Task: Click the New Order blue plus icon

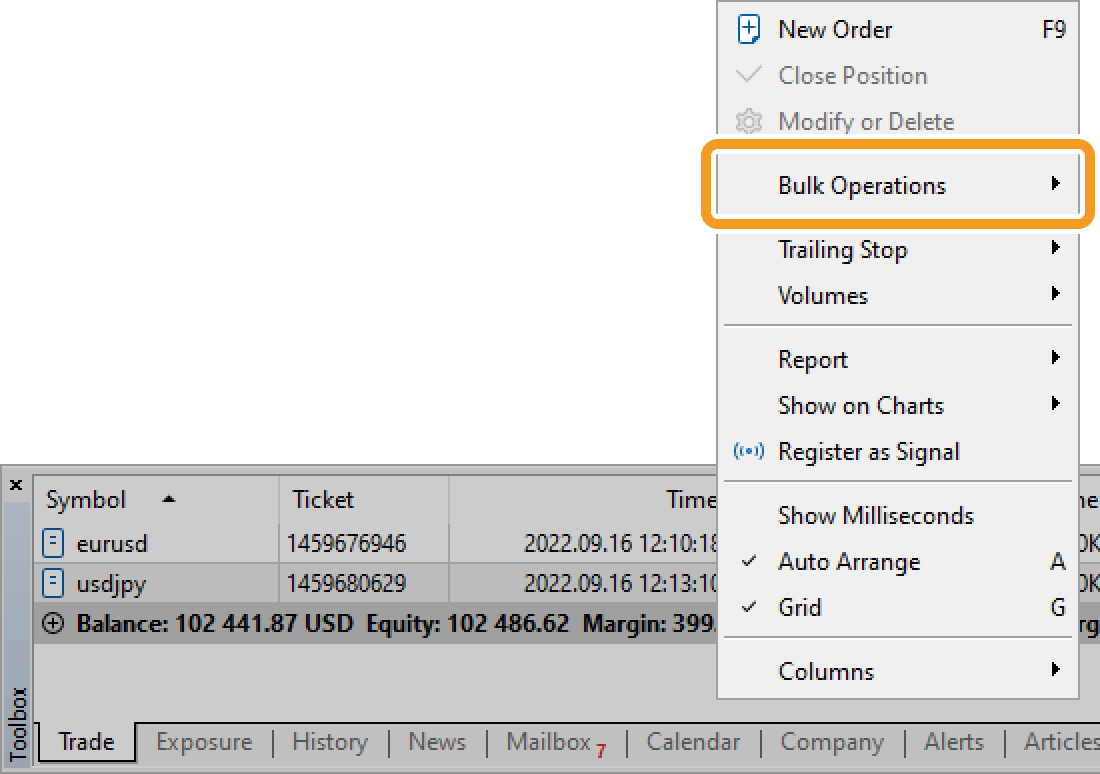Action: coord(748,29)
